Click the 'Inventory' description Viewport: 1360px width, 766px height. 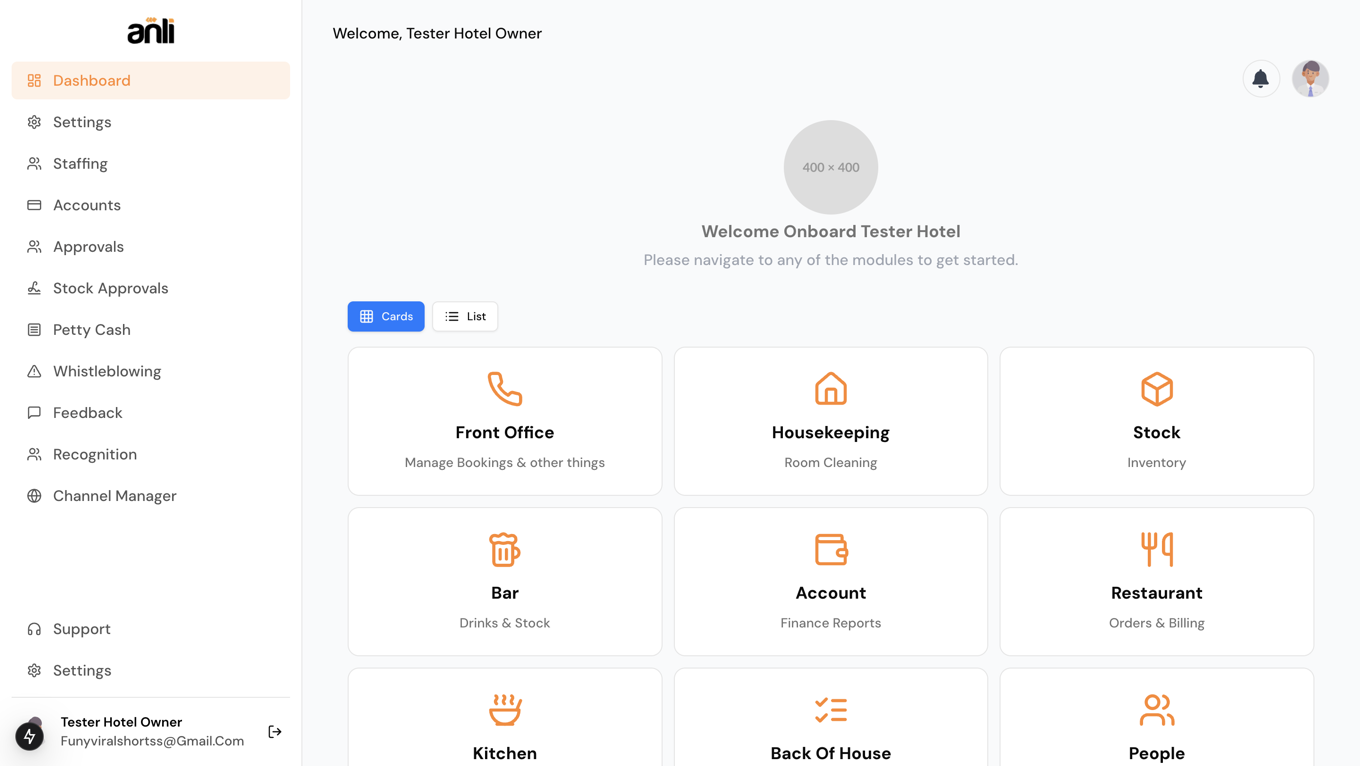click(x=1157, y=463)
